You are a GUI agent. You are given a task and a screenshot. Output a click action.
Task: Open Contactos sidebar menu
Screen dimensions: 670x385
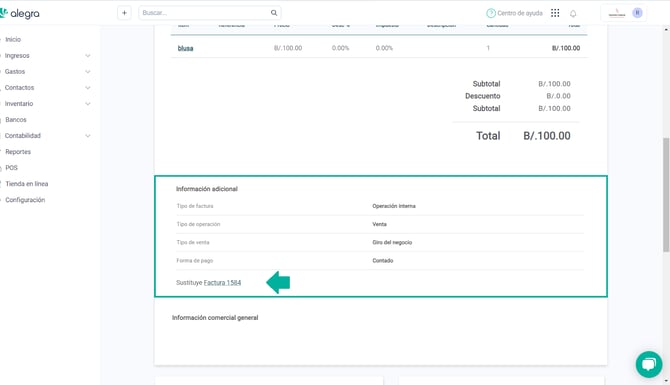coord(19,88)
